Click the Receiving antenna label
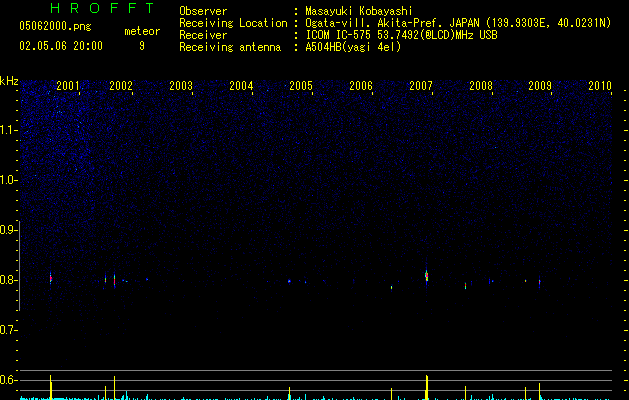 pyautogui.click(x=230, y=47)
